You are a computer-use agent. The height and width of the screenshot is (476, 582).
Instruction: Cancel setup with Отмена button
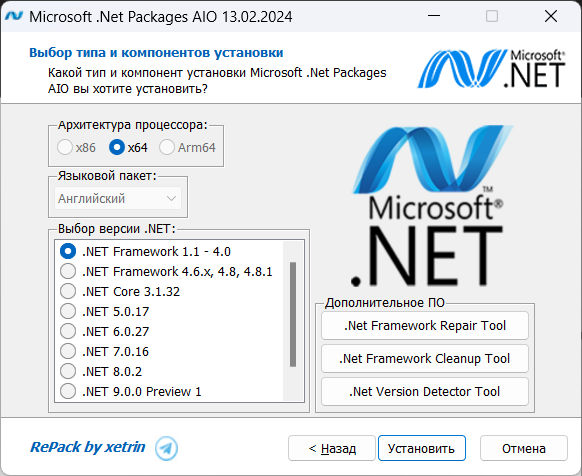click(x=524, y=448)
